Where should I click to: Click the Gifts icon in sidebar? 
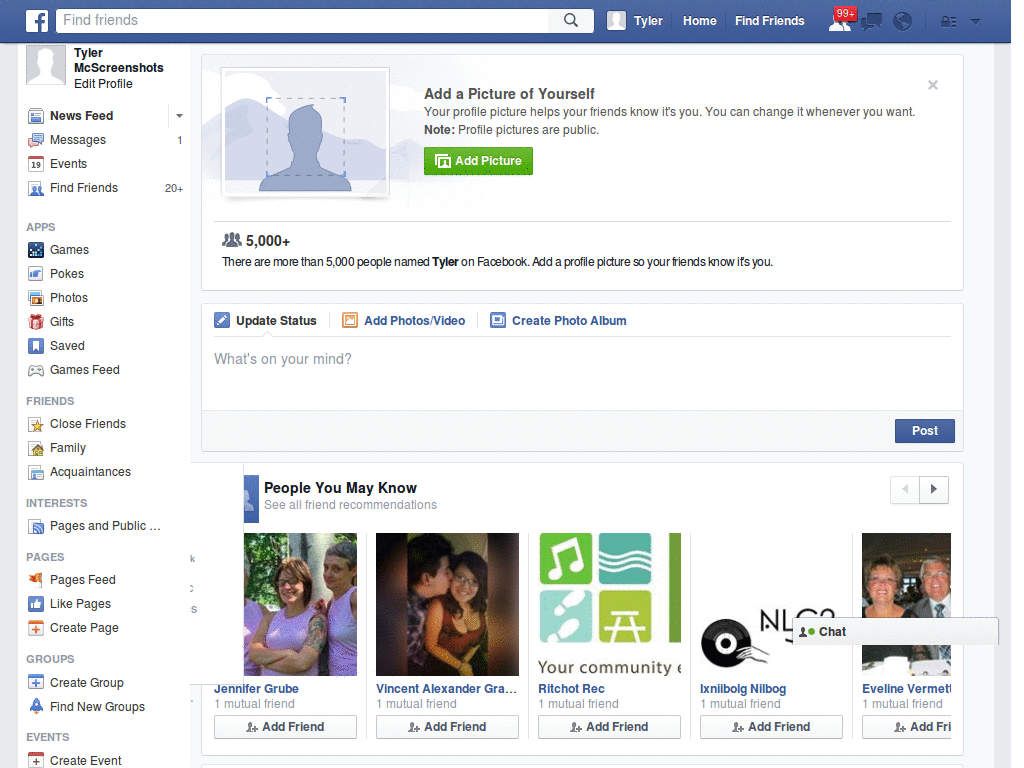[36, 321]
